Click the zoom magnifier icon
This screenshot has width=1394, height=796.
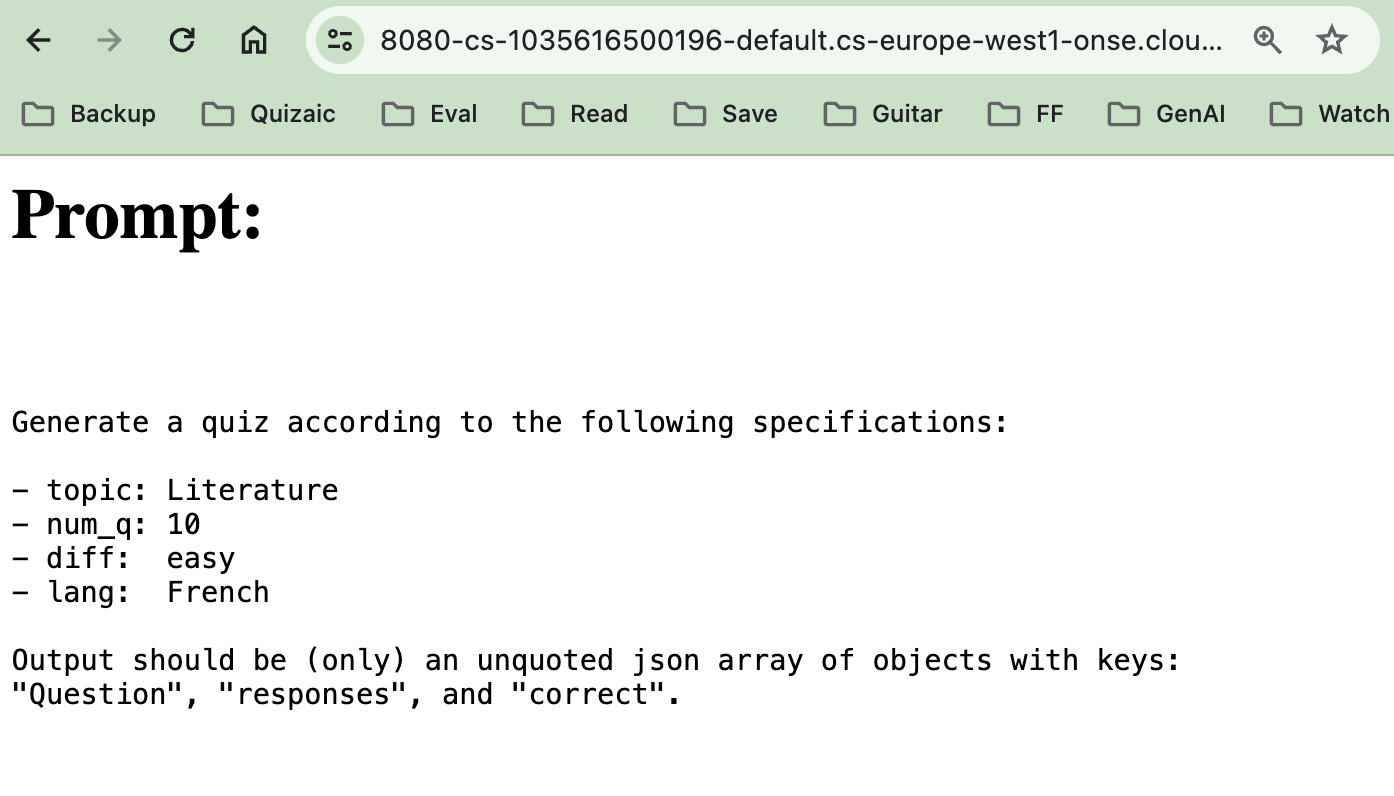1267,40
